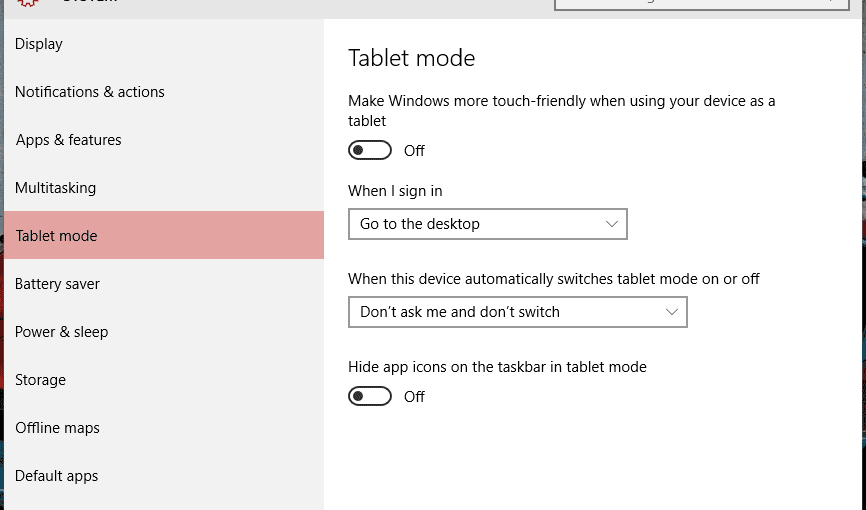Open Battery saver settings

pyautogui.click(x=58, y=284)
